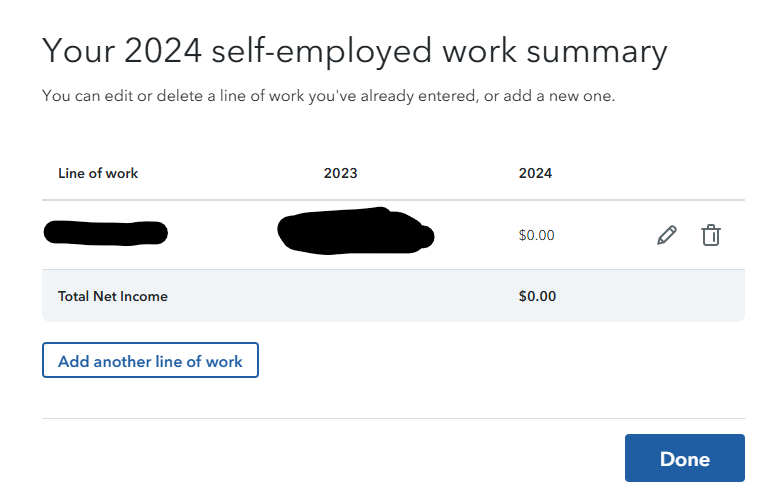Viewport: 776px width, 504px height.
Task: Click the Total Net Income label
Action: pos(113,296)
